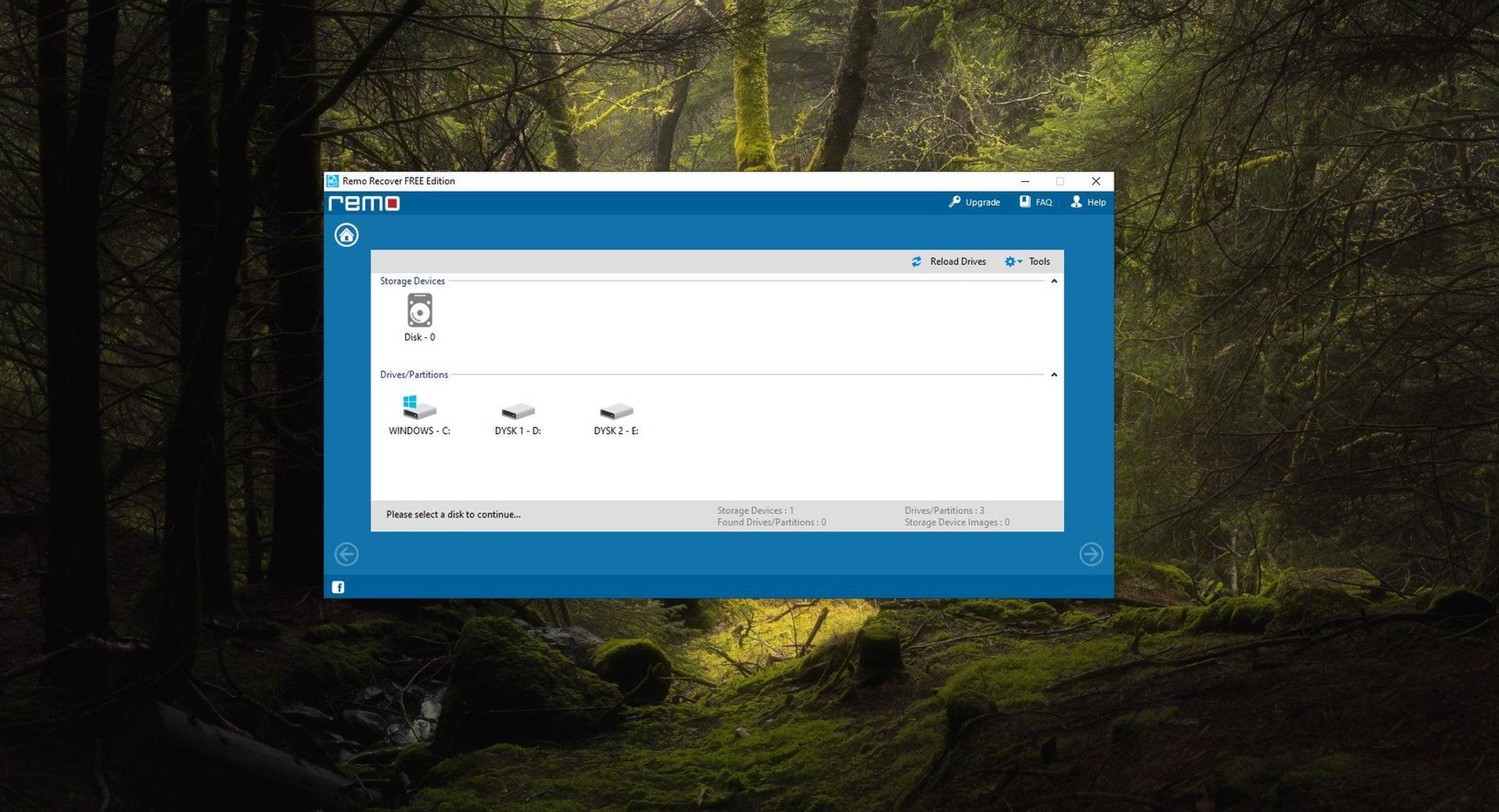The width and height of the screenshot is (1499, 812).
Task: Select the Disk - 0 storage device
Action: (x=419, y=318)
